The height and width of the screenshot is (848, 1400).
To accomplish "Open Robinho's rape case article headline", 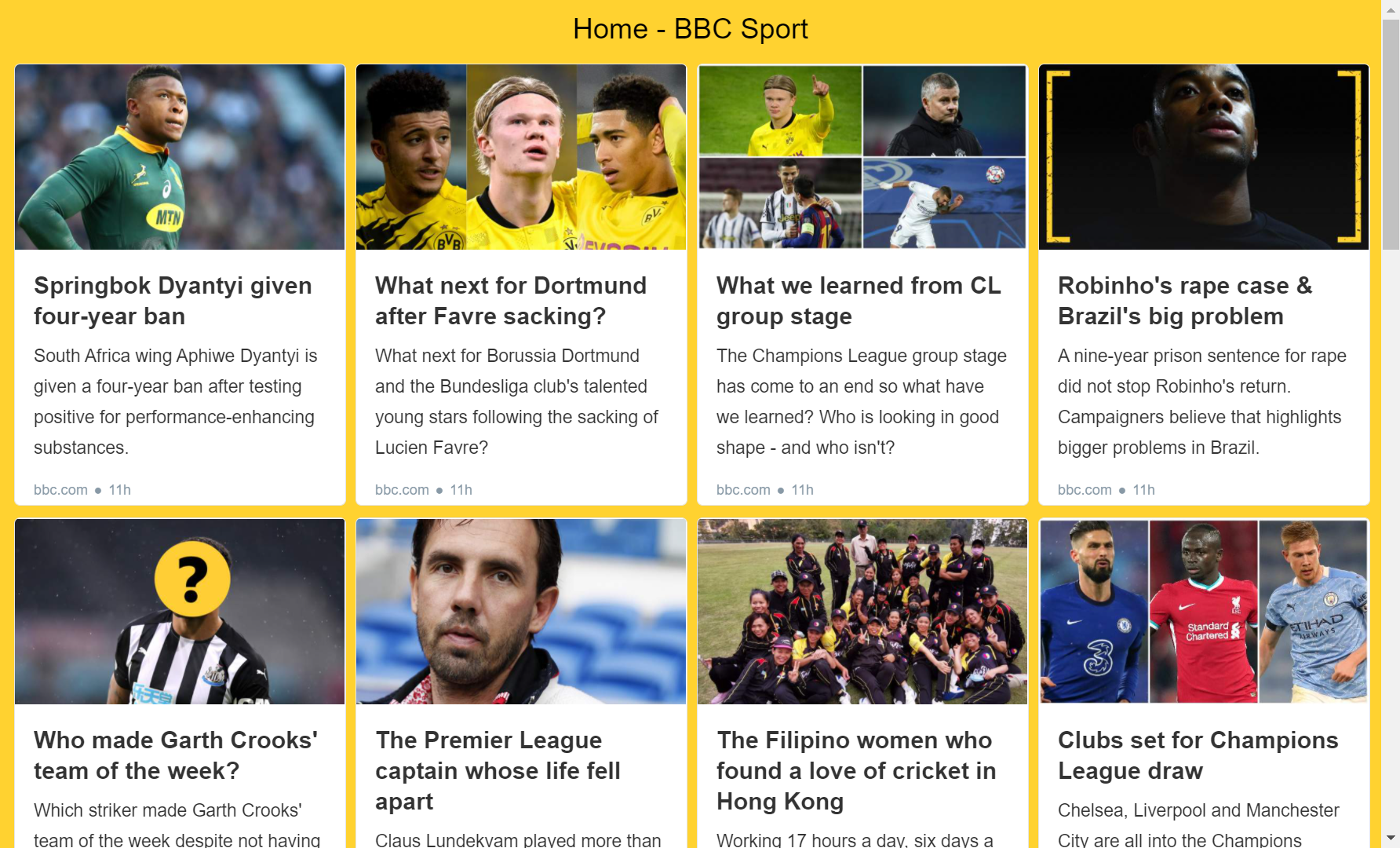I will pyautogui.click(x=1185, y=301).
